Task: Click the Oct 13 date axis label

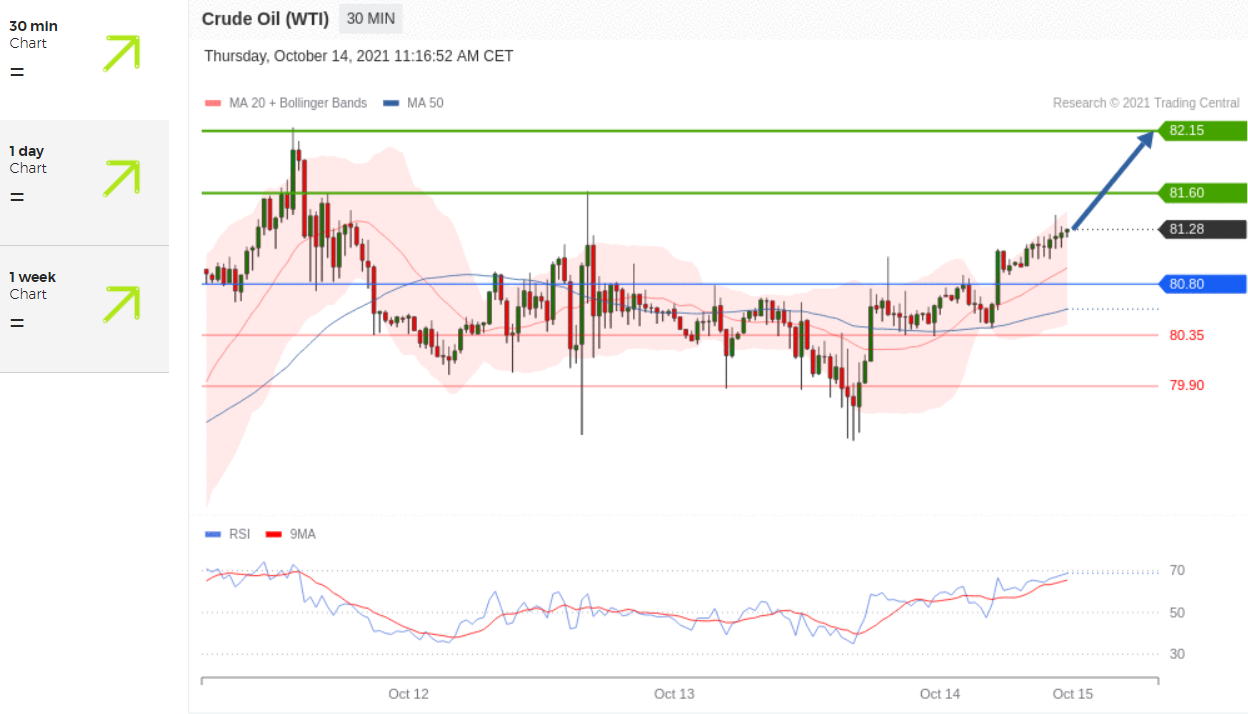Action: (x=674, y=694)
